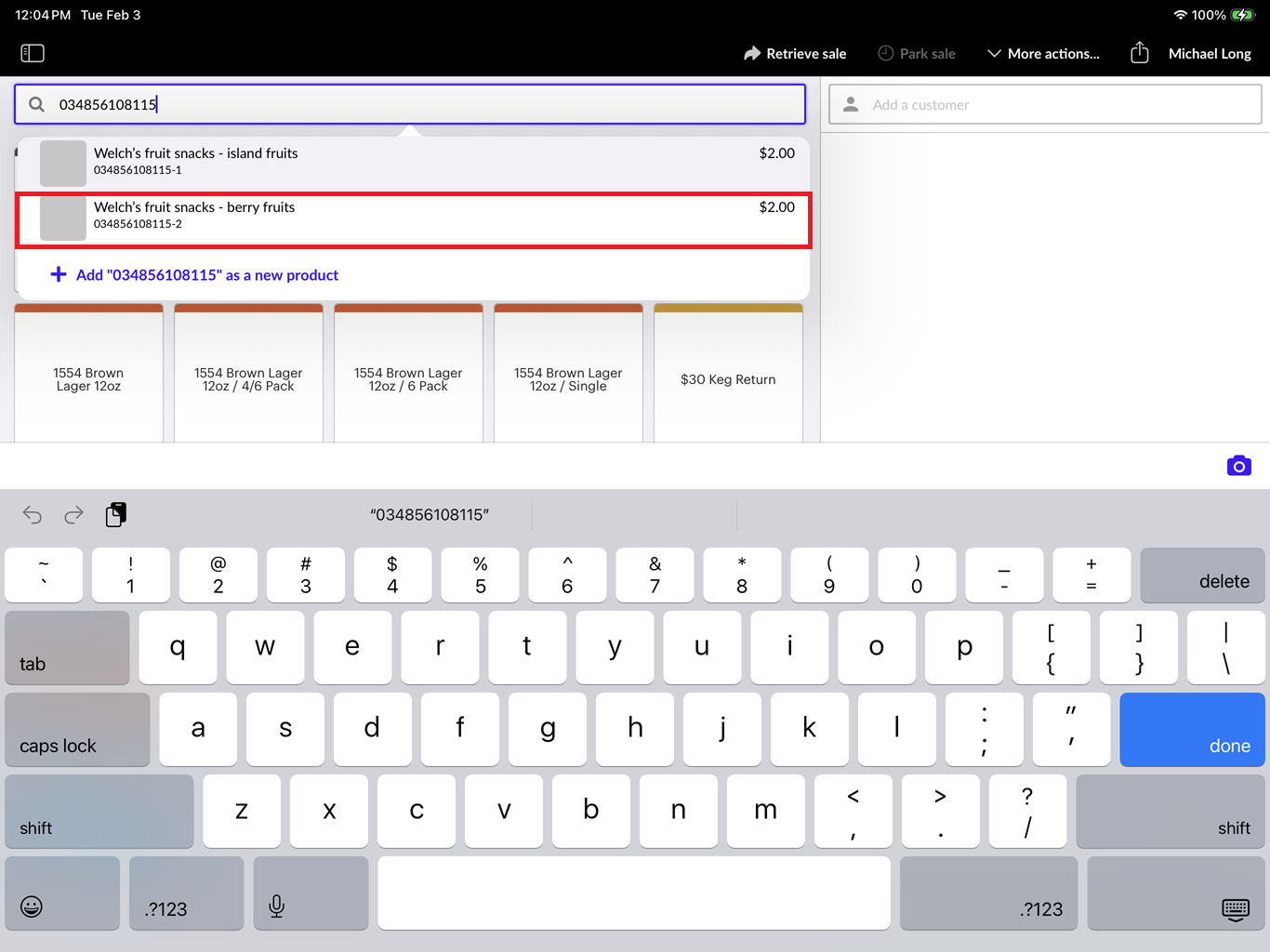The width and height of the screenshot is (1270, 952).
Task: Switch keyboard with the left .?123 key
Action: click(186, 893)
